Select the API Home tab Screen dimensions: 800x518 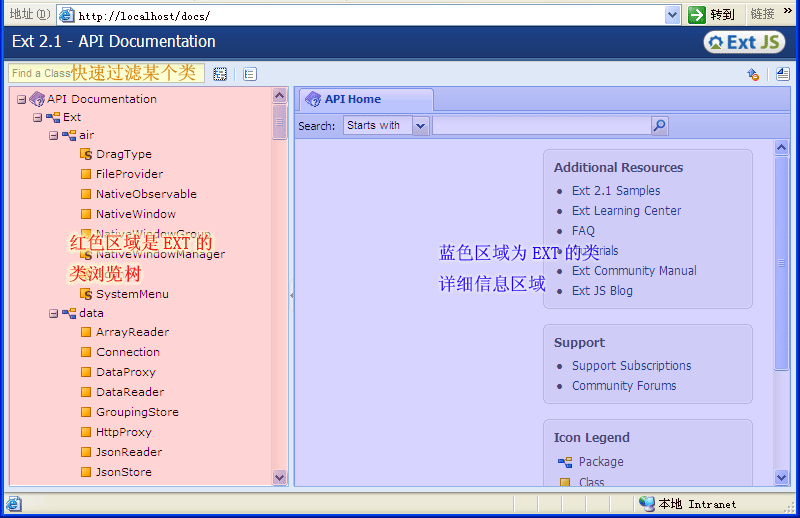pos(366,100)
